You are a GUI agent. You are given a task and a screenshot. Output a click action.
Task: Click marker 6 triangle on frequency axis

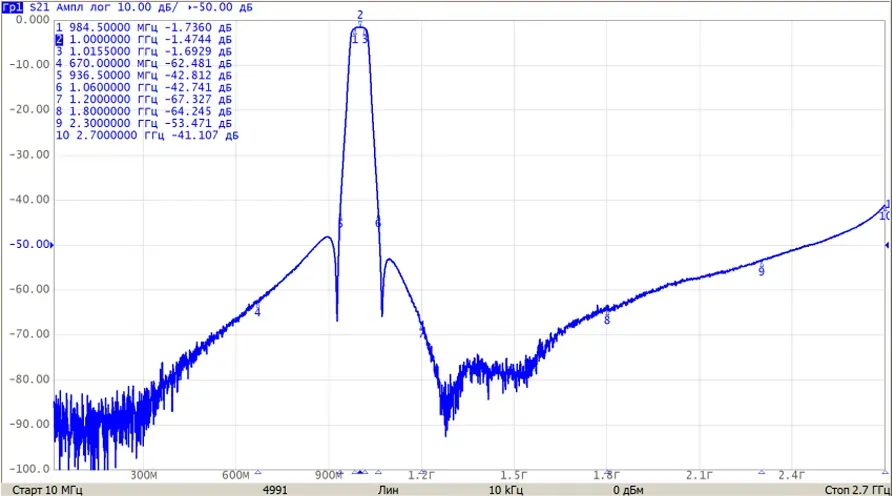click(x=378, y=472)
